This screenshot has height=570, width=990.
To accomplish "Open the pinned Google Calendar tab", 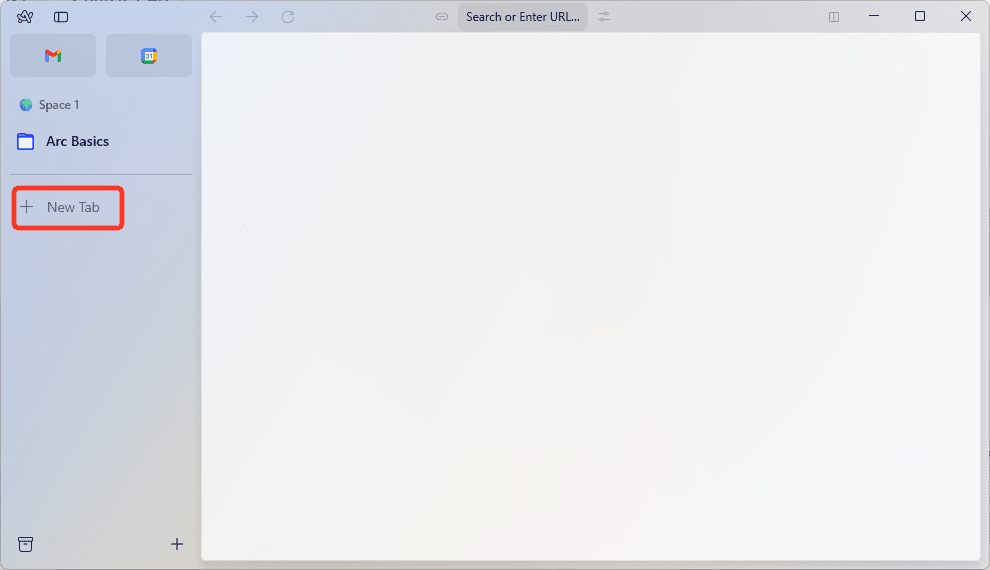I will click(149, 56).
